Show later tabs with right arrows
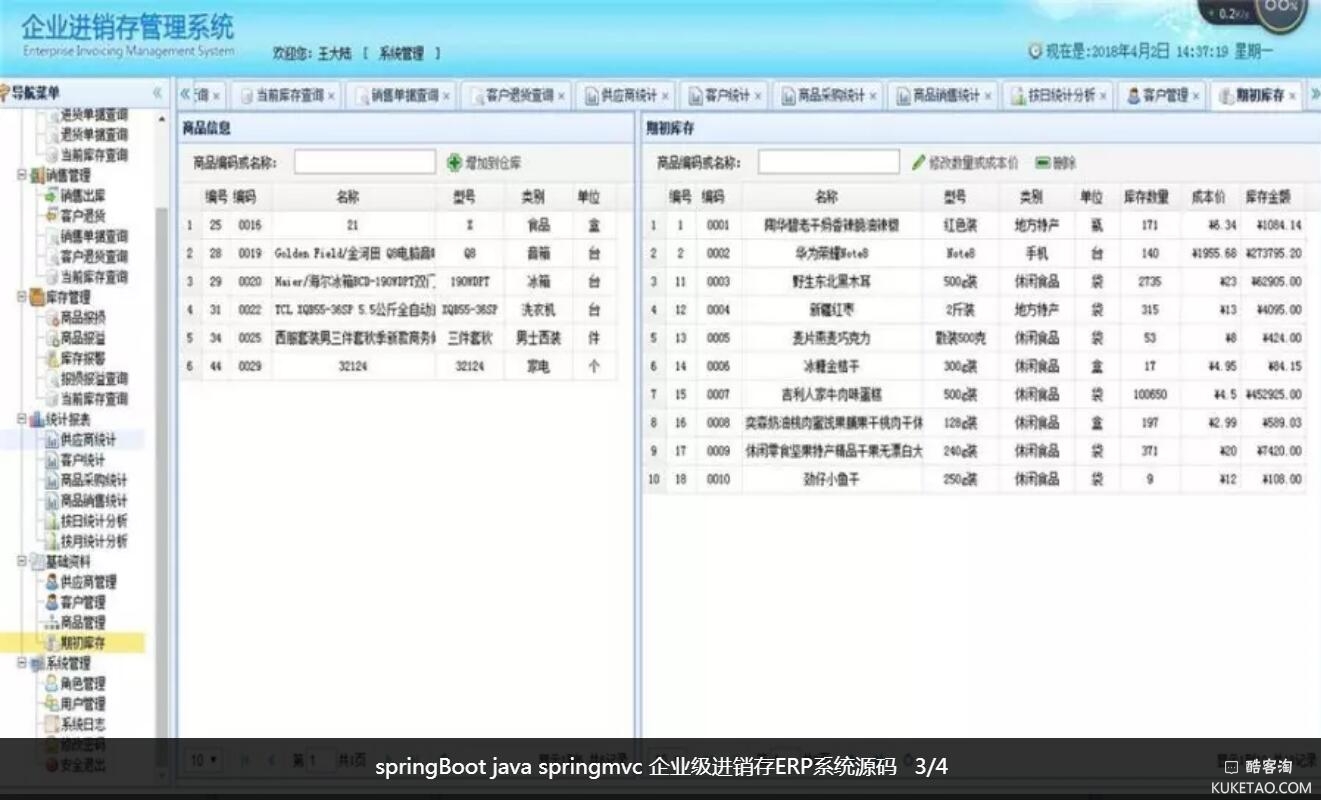1321x800 pixels. 1314,95
